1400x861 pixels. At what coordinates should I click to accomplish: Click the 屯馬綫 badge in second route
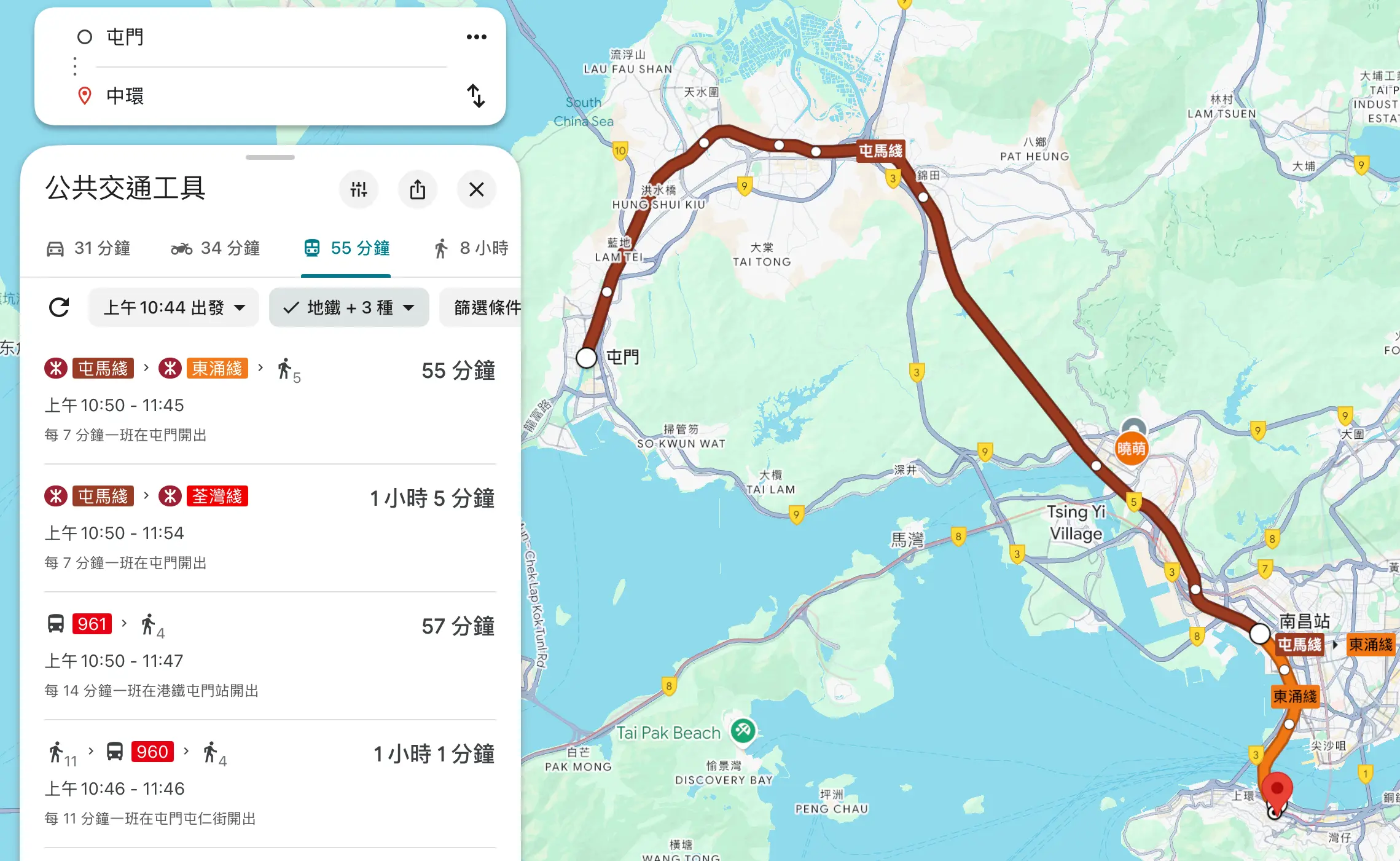point(103,496)
